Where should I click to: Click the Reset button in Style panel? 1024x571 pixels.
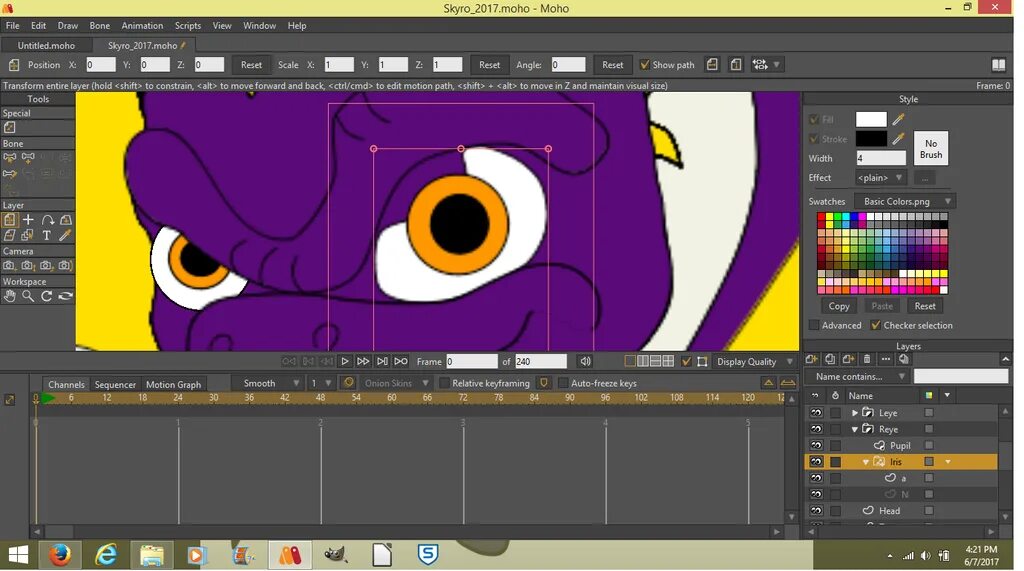924,306
